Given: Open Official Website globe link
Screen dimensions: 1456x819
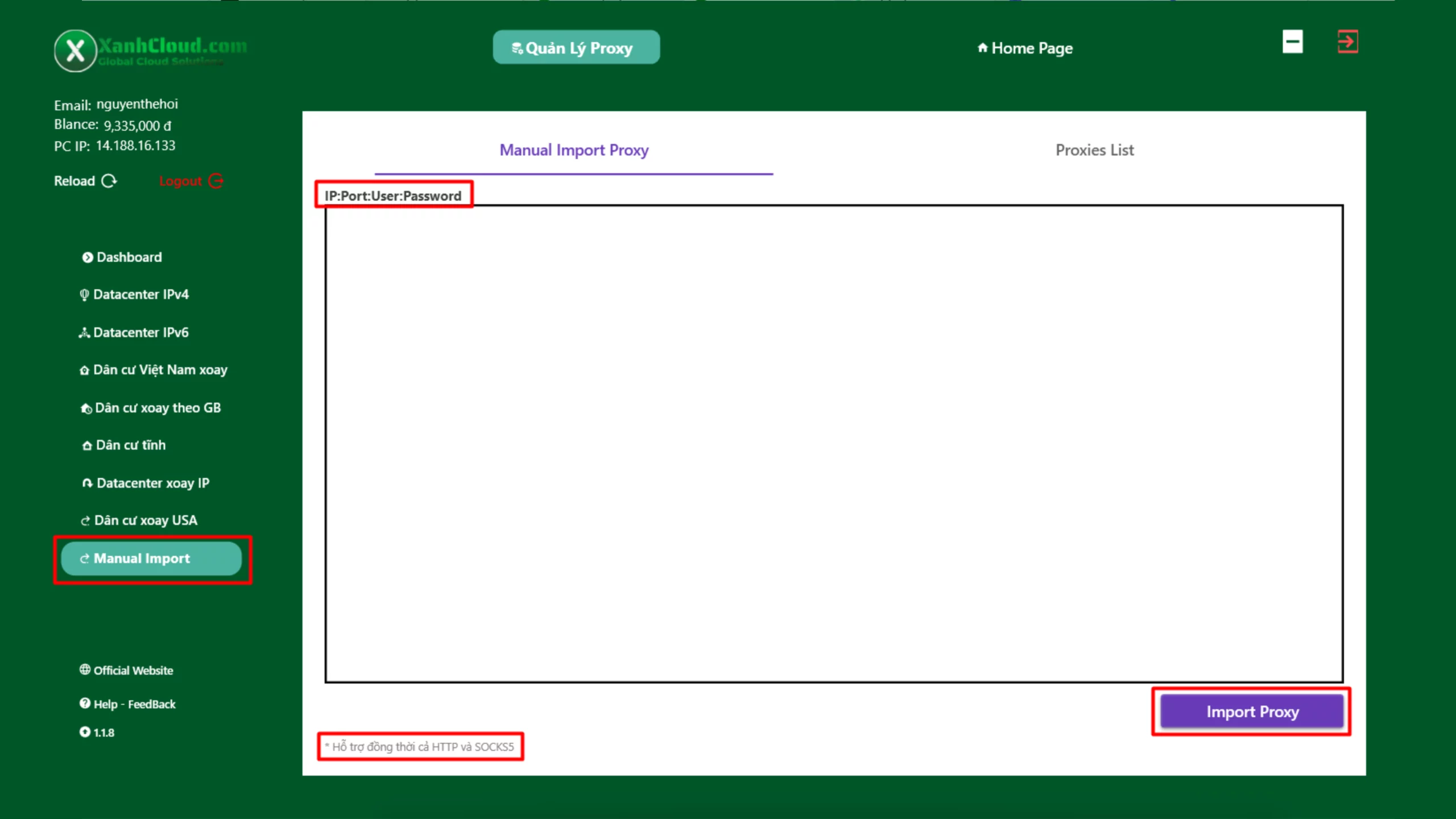Looking at the screenshot, I should (85, 669).
